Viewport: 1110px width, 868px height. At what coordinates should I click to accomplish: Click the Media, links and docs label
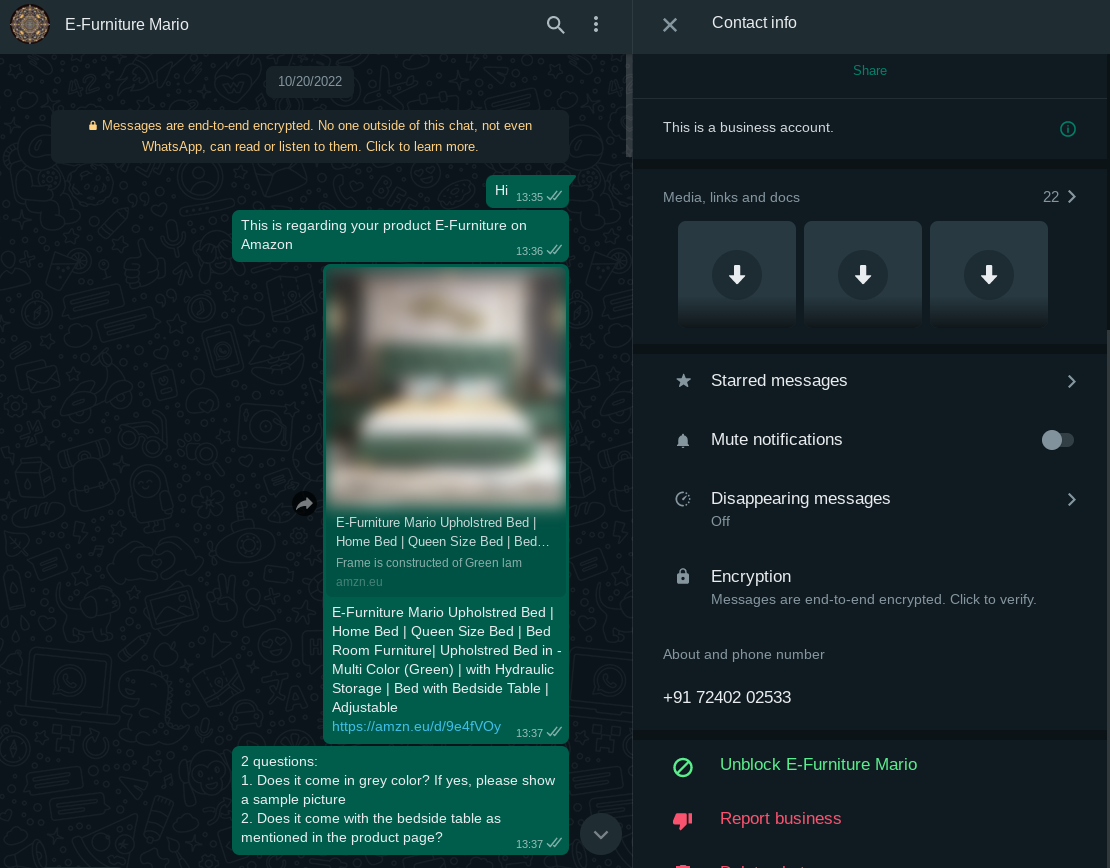point(731,198)
